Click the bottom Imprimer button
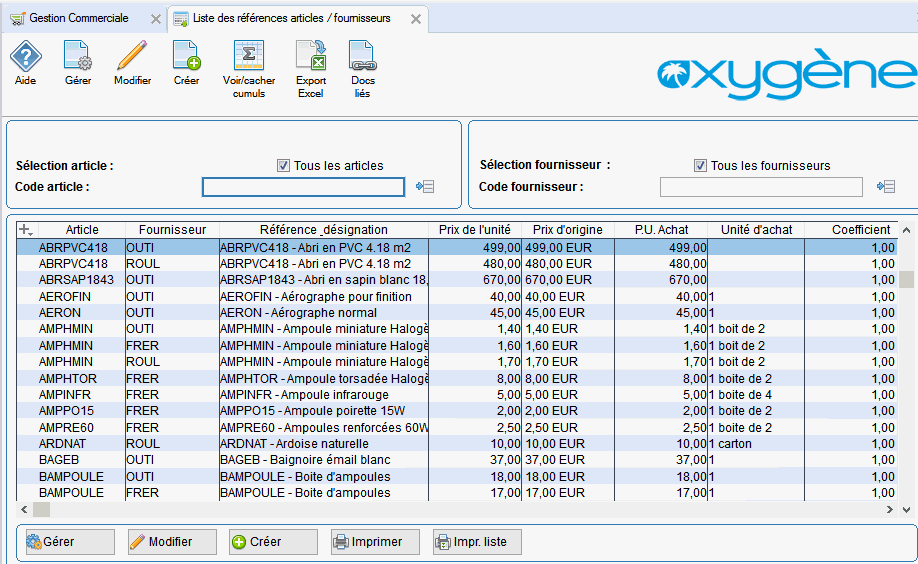Image resolution: width=918 pixels, height=564 pixels. coord(375,542)
